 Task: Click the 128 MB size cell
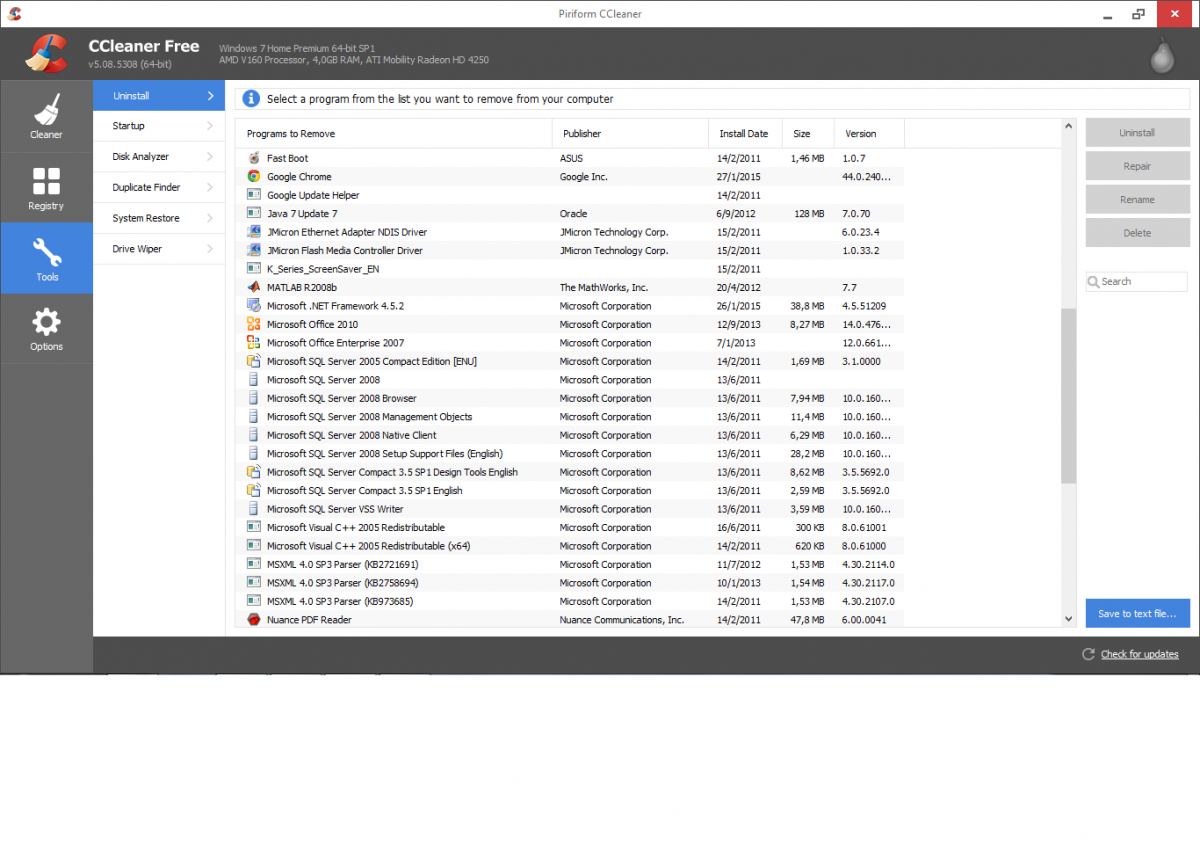(x=808, y=214)
